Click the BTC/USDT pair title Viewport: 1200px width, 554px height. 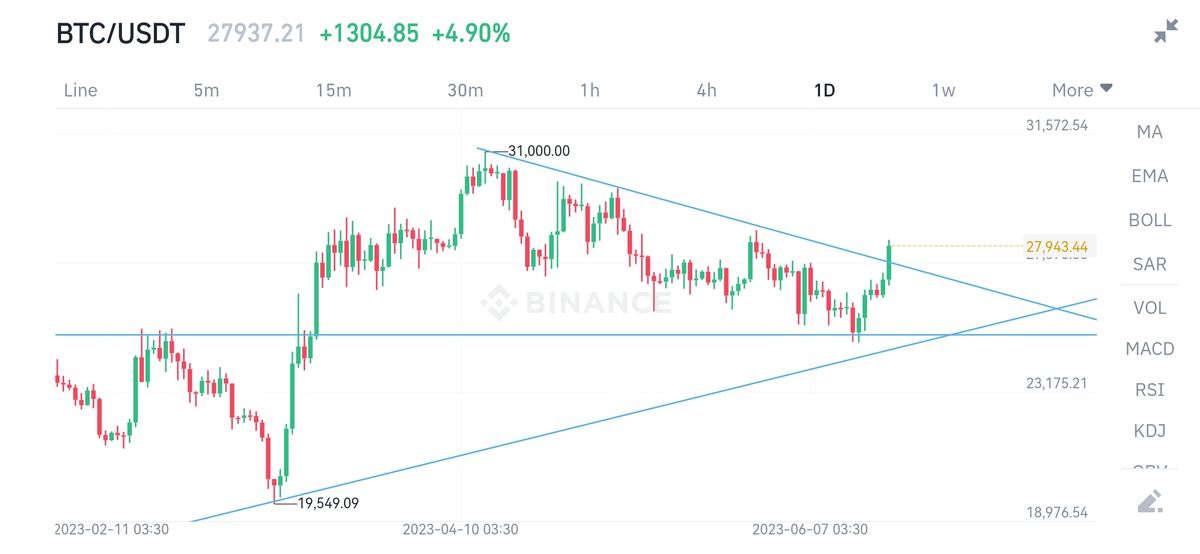pos(120,33)
